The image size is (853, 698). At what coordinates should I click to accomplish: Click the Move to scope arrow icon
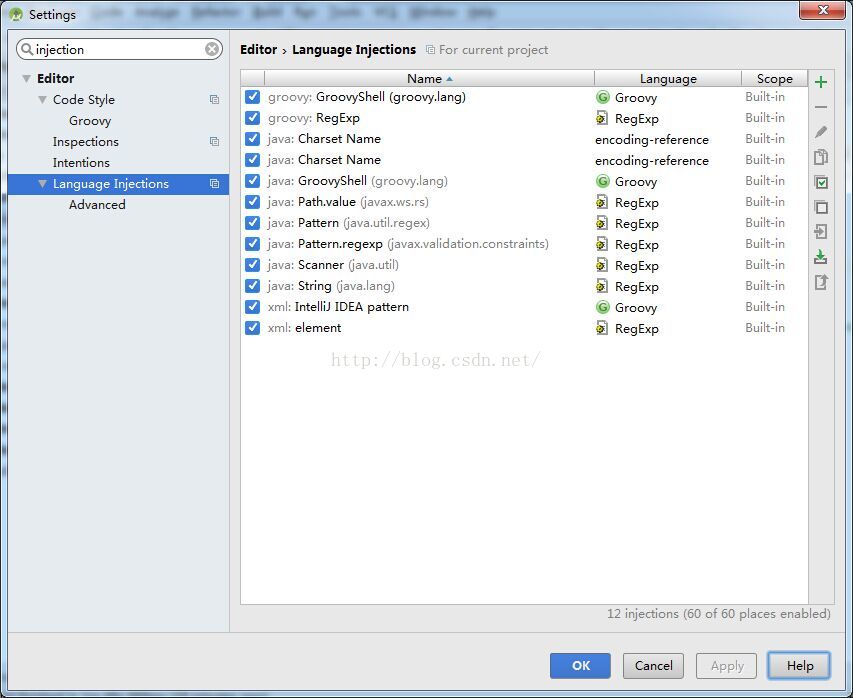click(821, 232)
